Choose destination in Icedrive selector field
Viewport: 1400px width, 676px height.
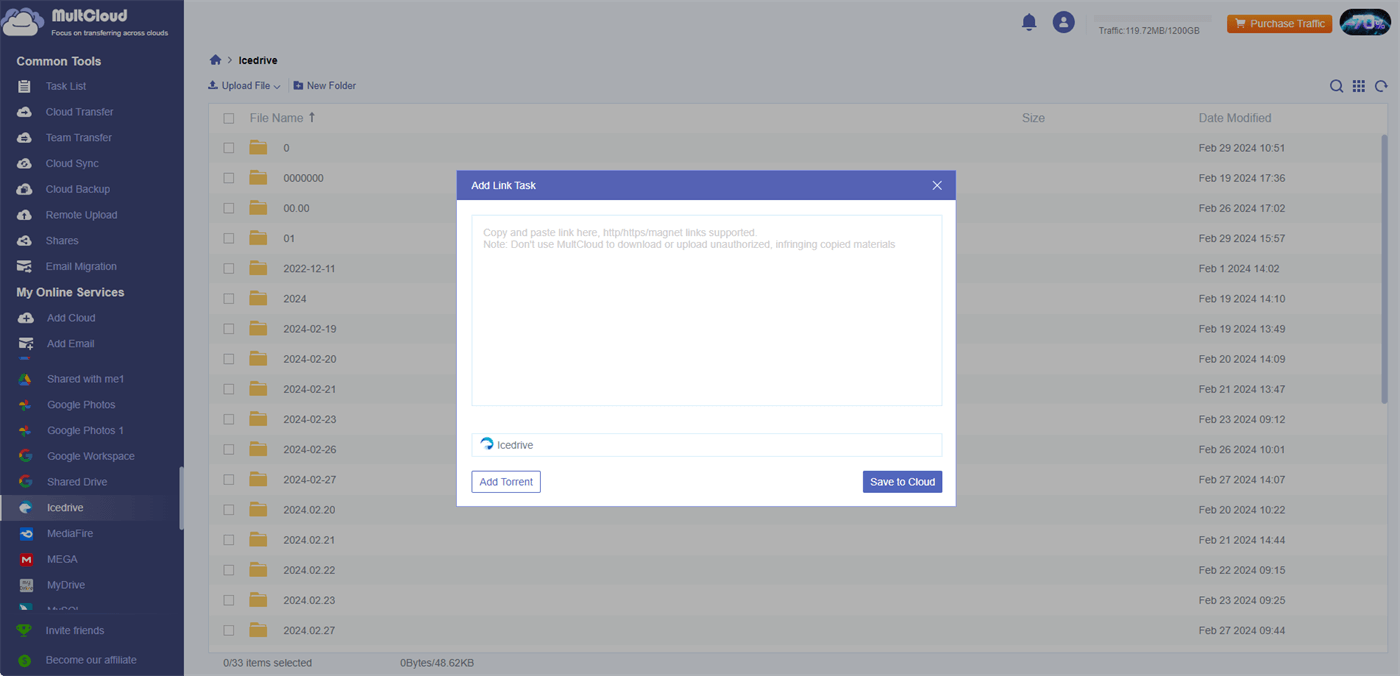[x=707, y=445]
